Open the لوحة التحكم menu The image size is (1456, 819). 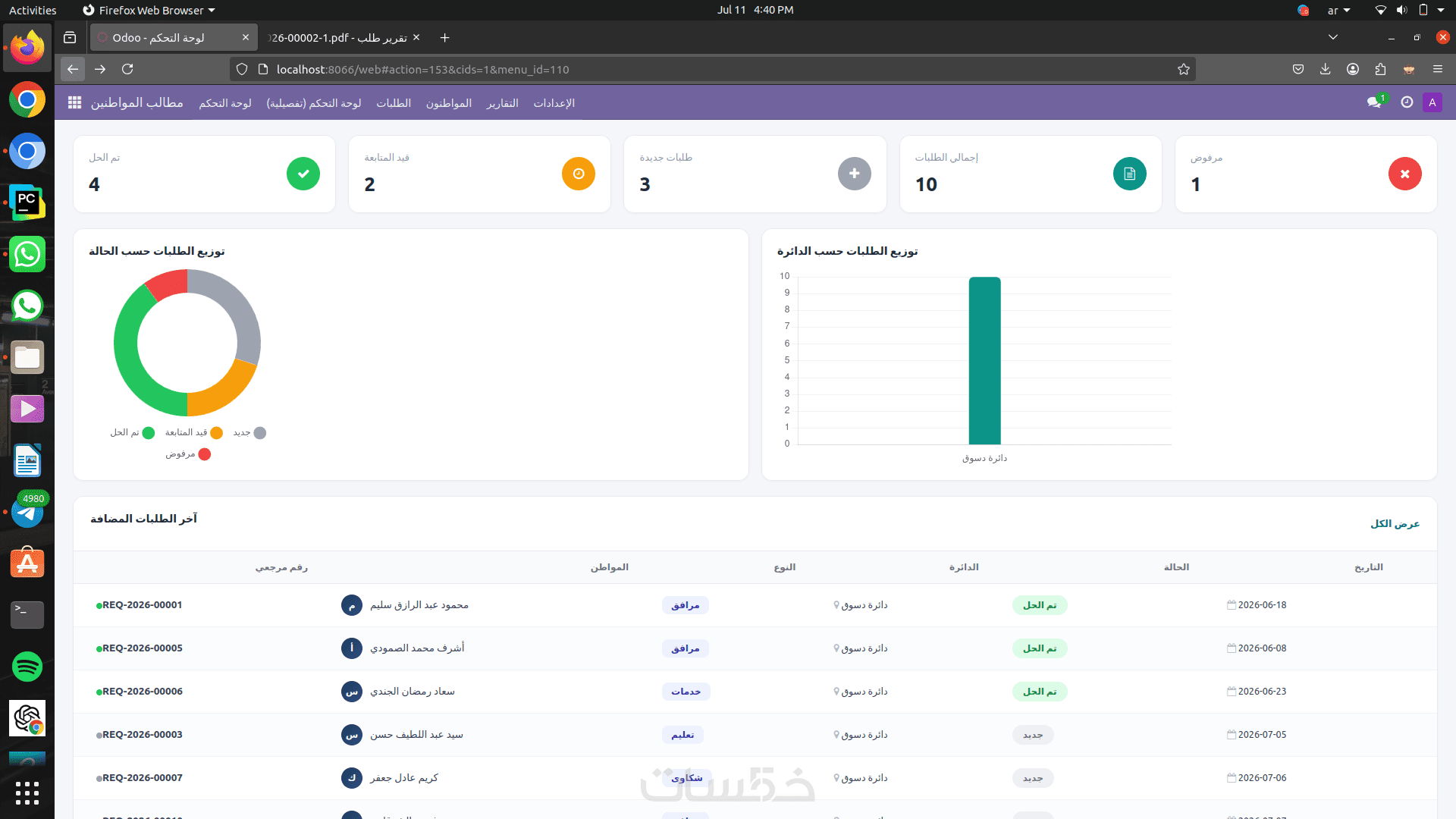pyautogui.click(x=225, y=102)
